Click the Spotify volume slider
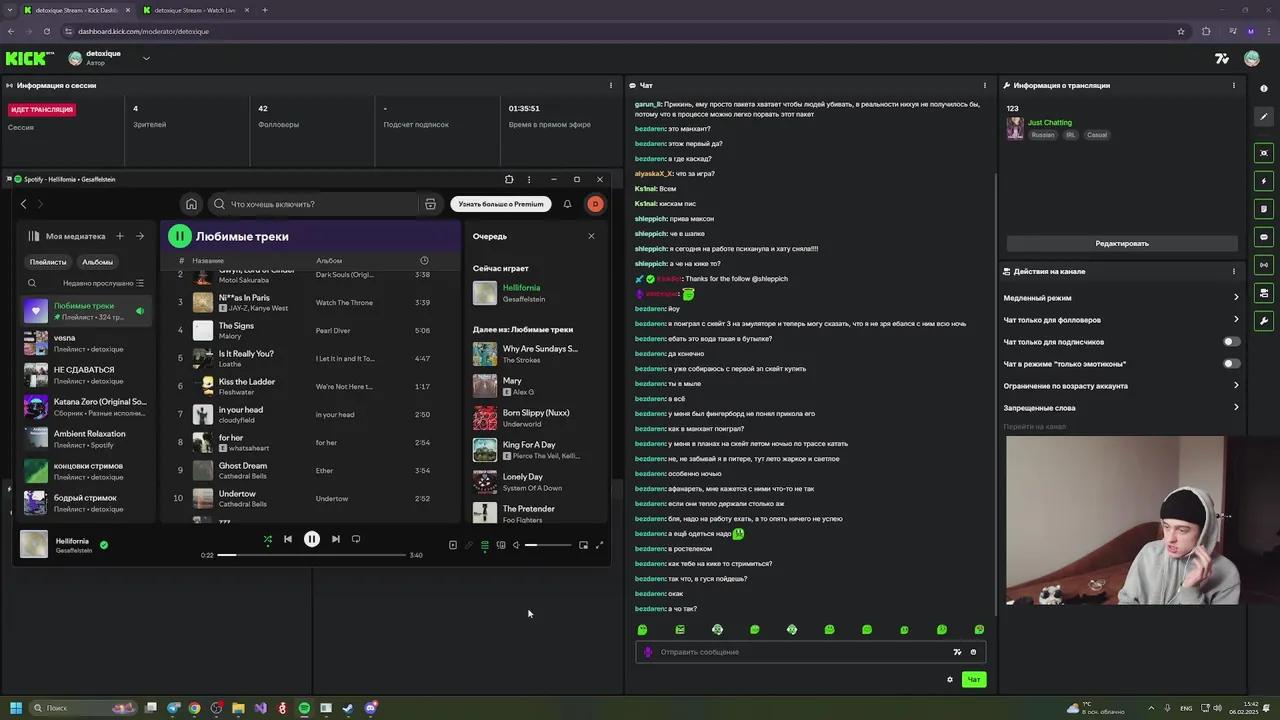The width and height of the screenshot is (1280, 720). tap(548, 545)
